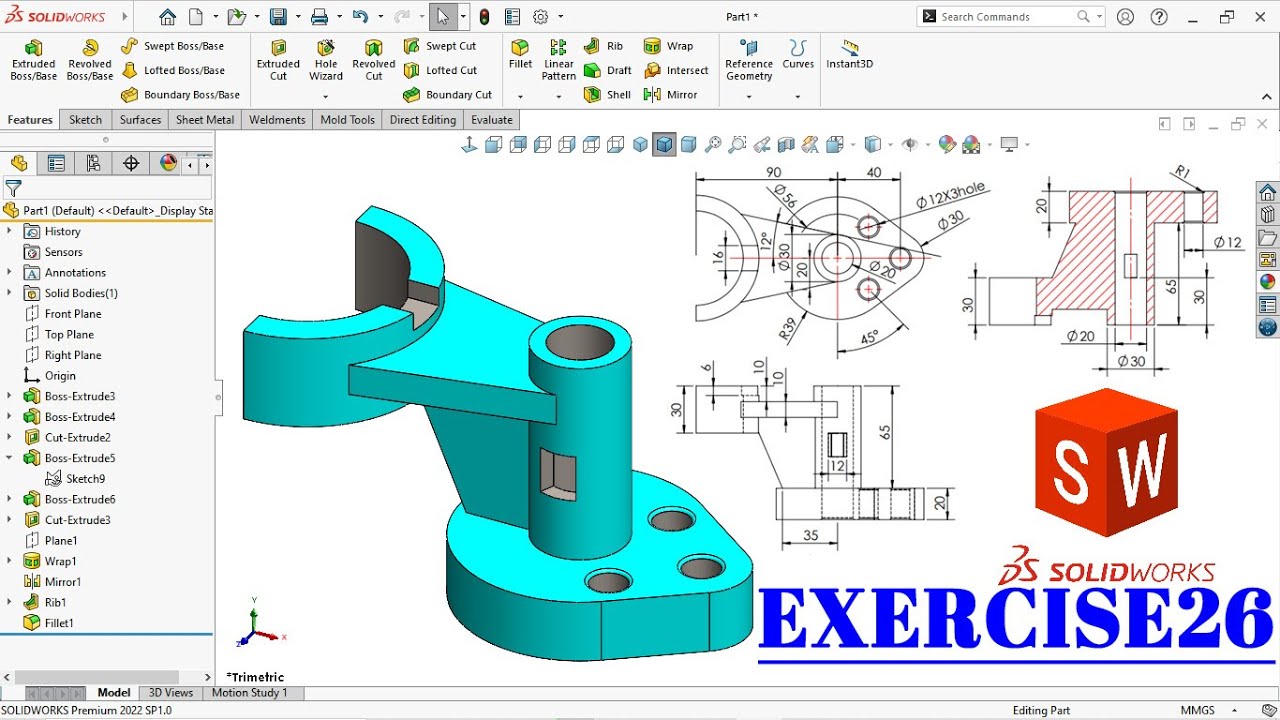1280x720 pixels.
Task: Select the Revolved Cut tool
Action: pos(374,61)
